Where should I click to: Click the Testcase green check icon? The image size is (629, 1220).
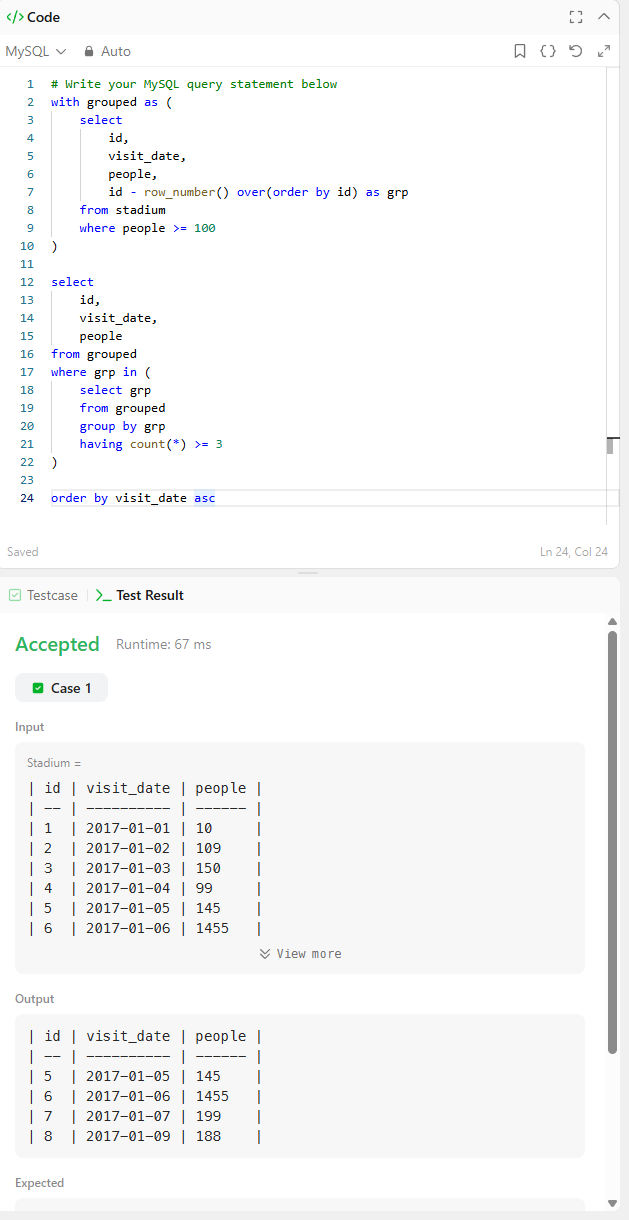[15, 595]
